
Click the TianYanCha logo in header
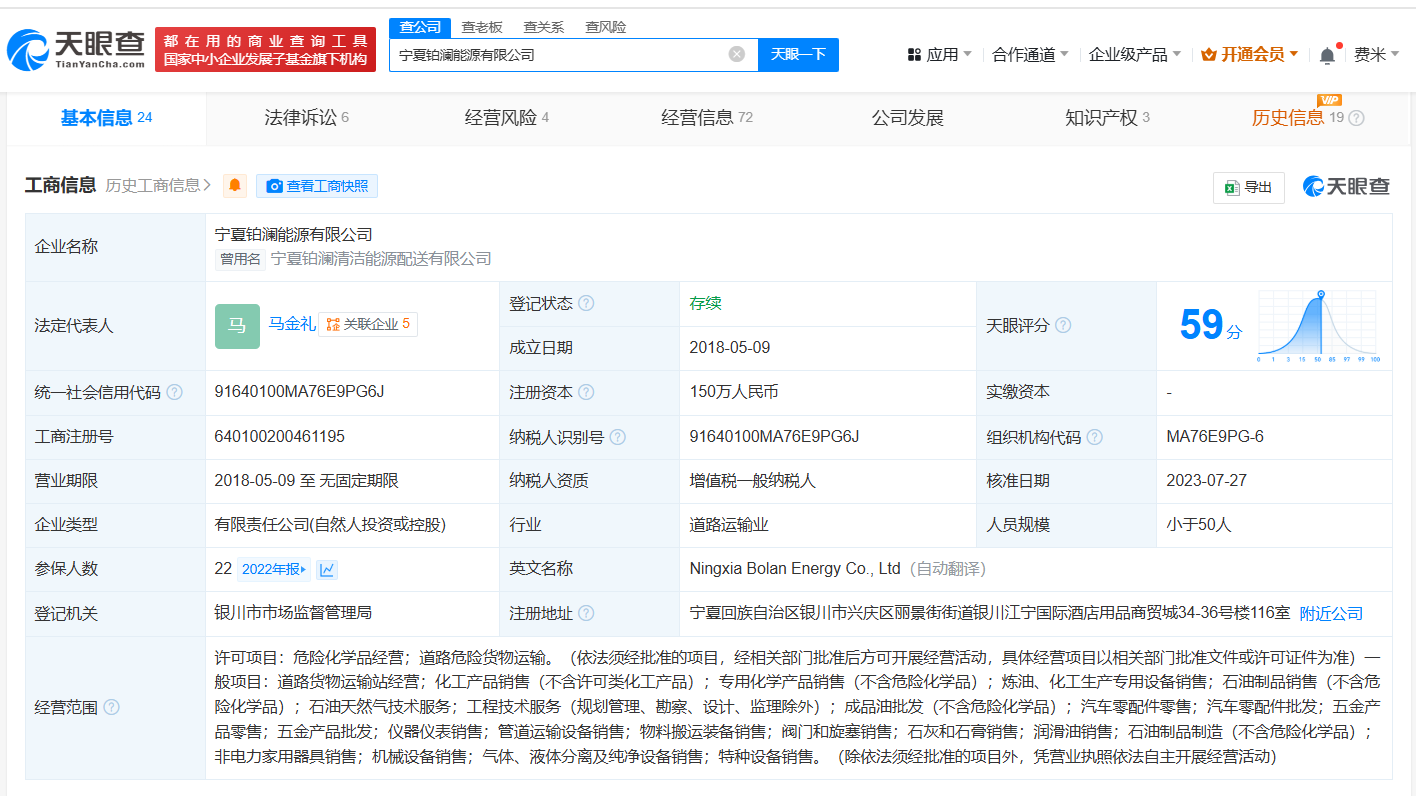pyautogui.click(x=76, y=50)
